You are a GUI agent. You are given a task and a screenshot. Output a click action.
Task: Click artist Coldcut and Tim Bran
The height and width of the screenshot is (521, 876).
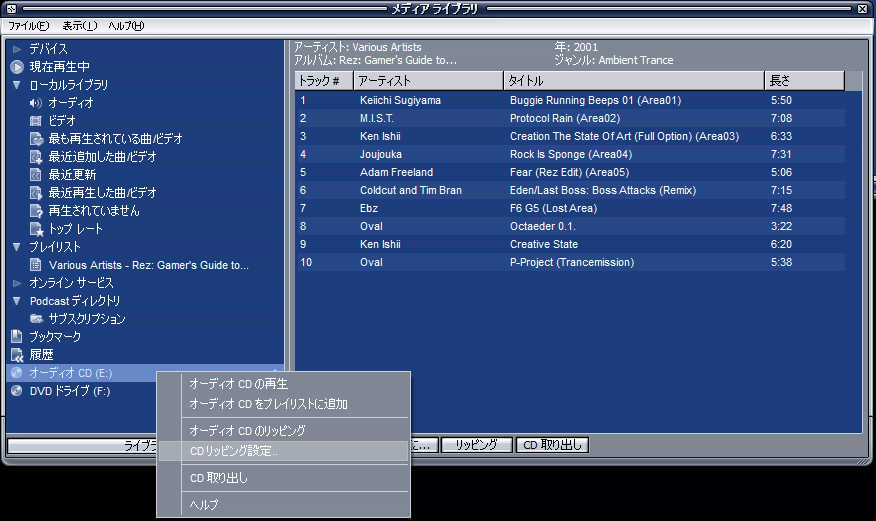click(411, 190)
